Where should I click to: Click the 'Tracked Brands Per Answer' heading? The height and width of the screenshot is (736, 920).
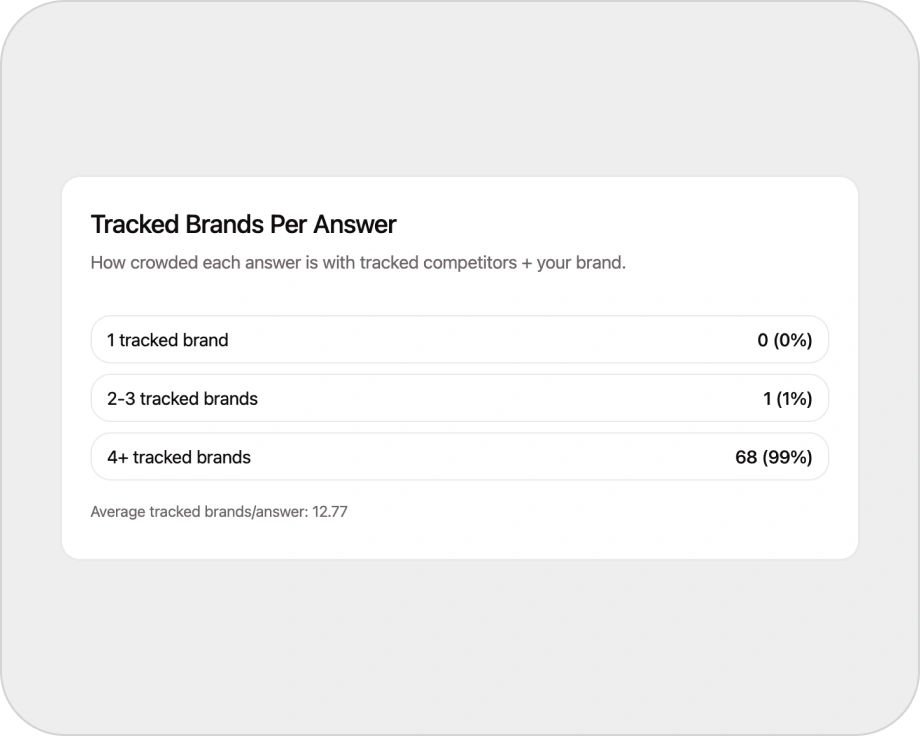[x=243, y=224]
